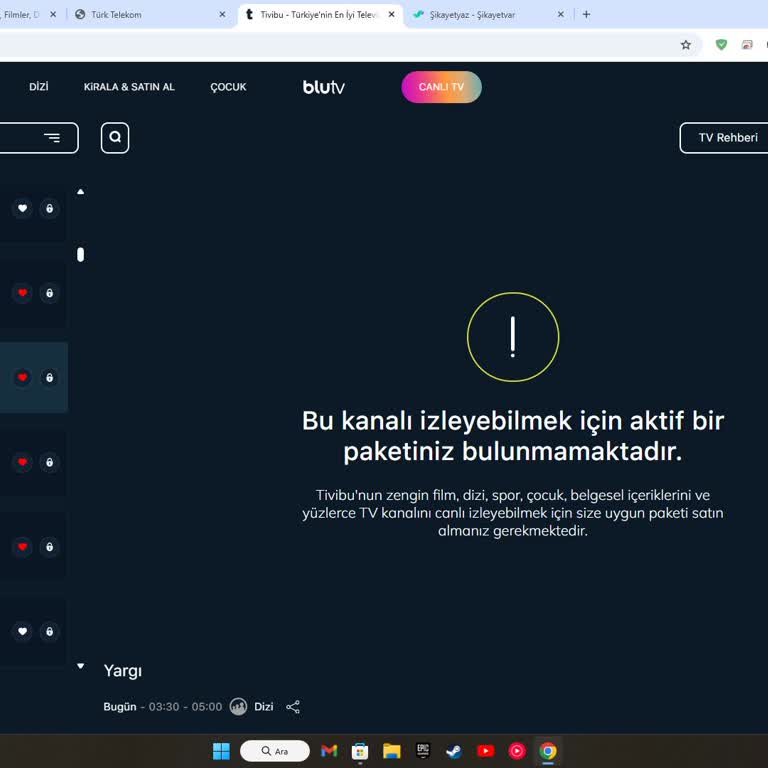Open the green shield extension icon
The height and width of the screenshot is (768, 768).
coord(721,45)
